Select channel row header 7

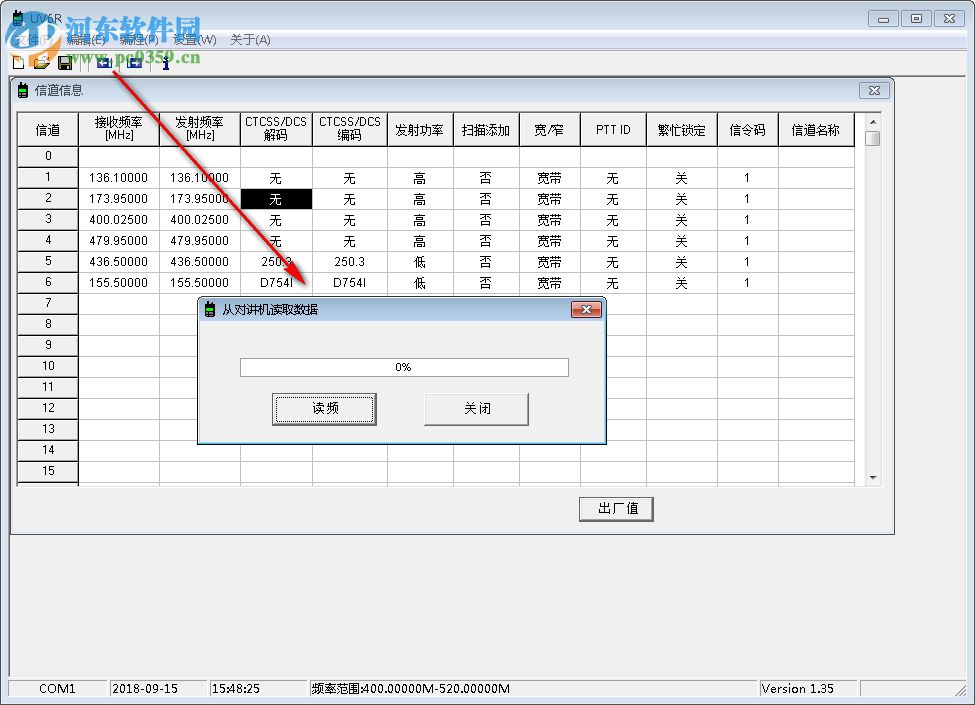click(48, 303)
